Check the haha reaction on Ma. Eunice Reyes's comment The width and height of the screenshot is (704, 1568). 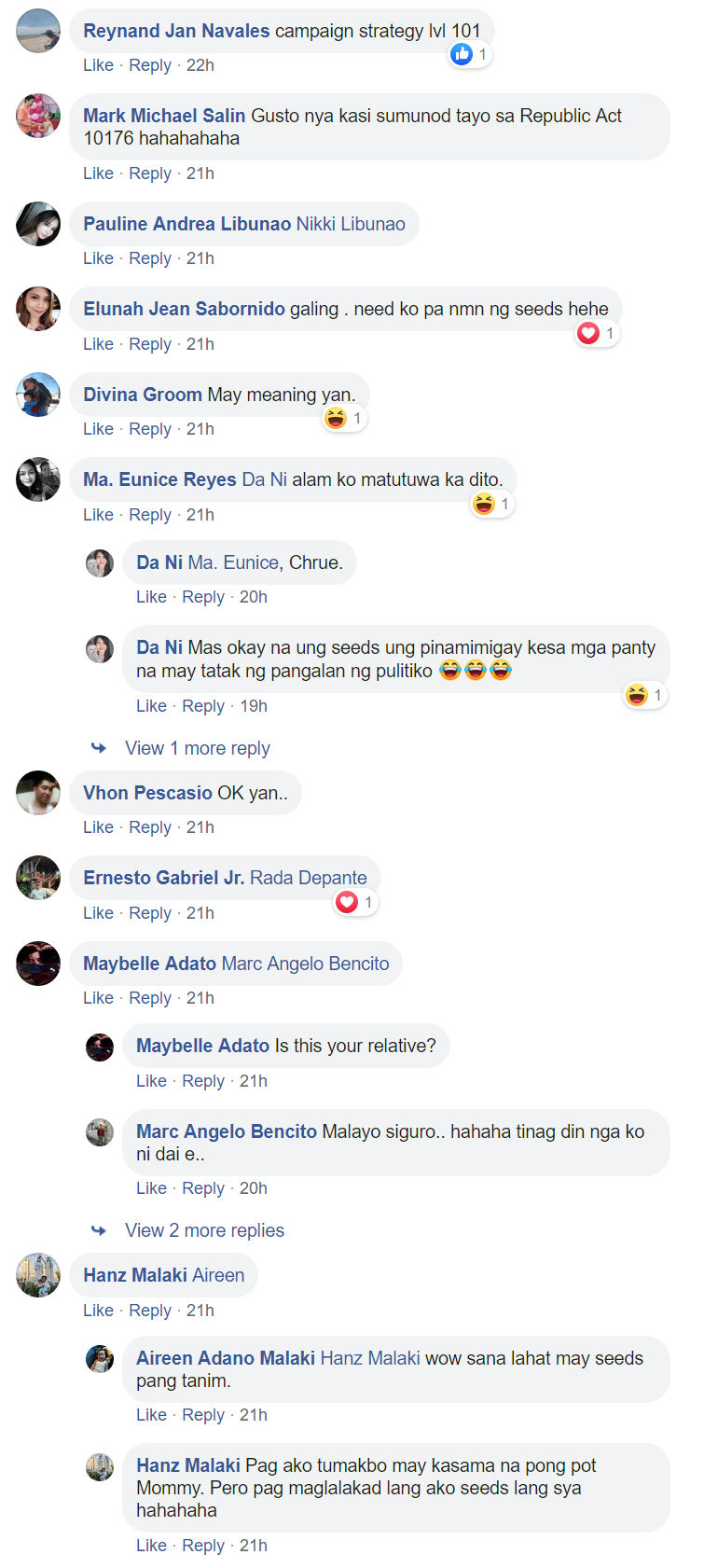tap(491, 504)
